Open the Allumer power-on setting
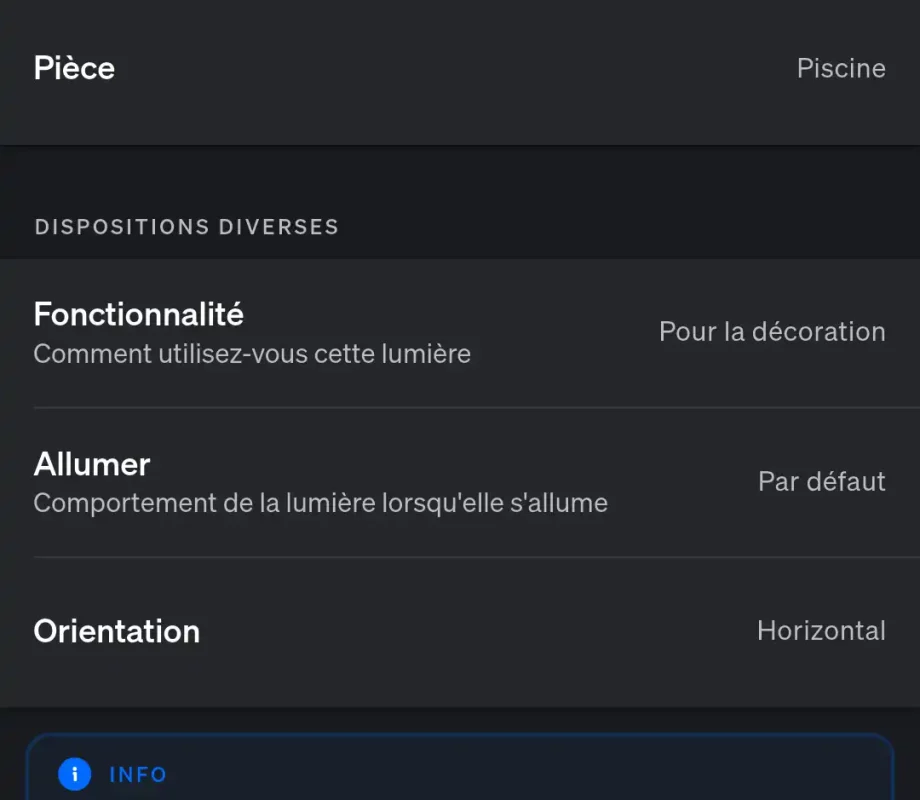Viewport: 920px width, 800px height. click(92, 464)
